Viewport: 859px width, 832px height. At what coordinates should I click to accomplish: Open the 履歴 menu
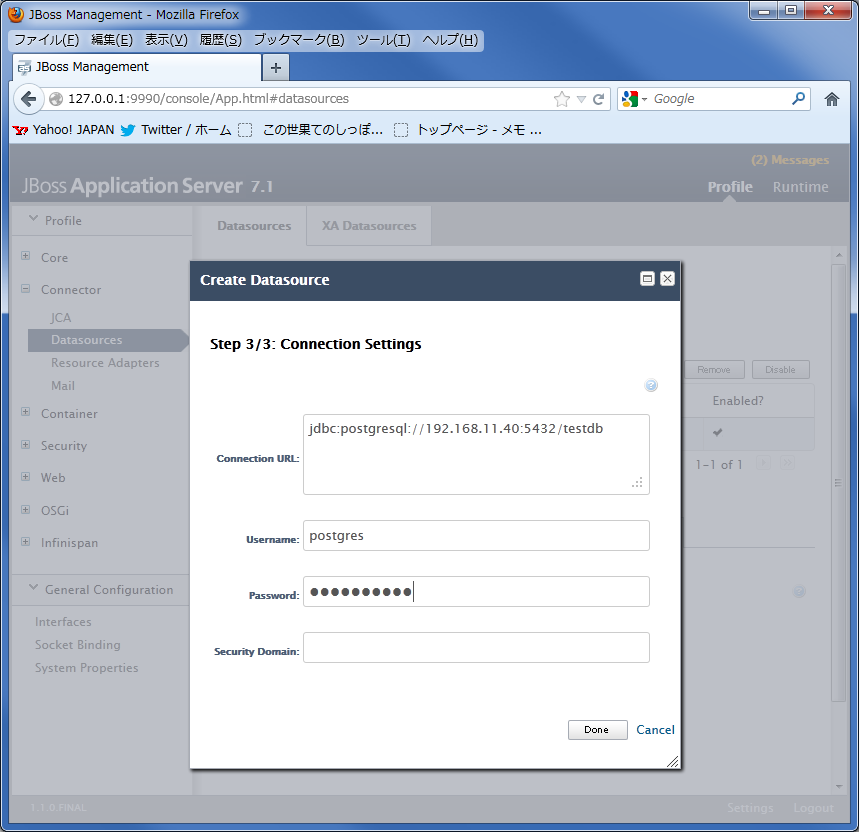click(x=220, y=40)
